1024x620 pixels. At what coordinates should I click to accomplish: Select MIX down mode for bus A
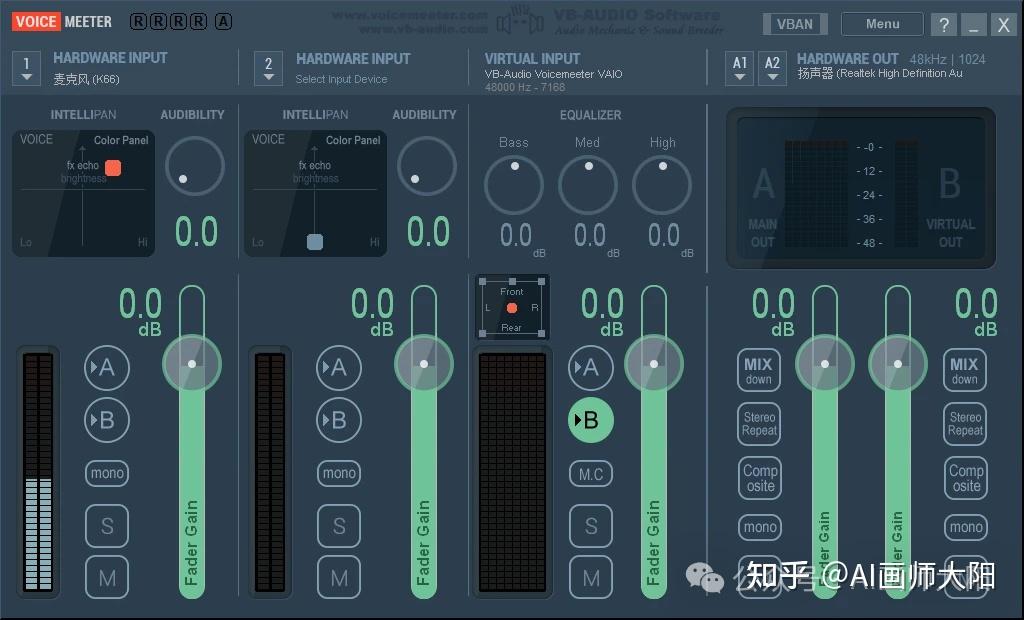[x=758, y=370]
